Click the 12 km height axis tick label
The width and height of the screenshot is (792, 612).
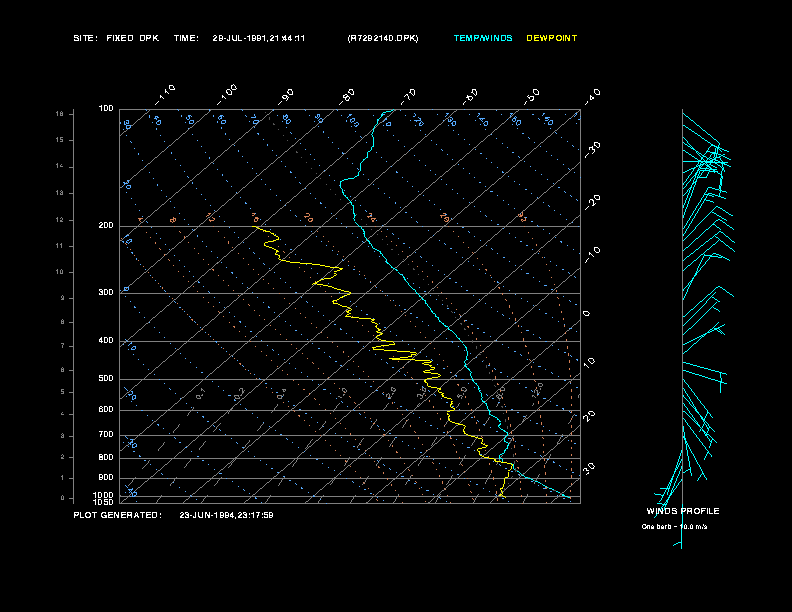point(60,220)
